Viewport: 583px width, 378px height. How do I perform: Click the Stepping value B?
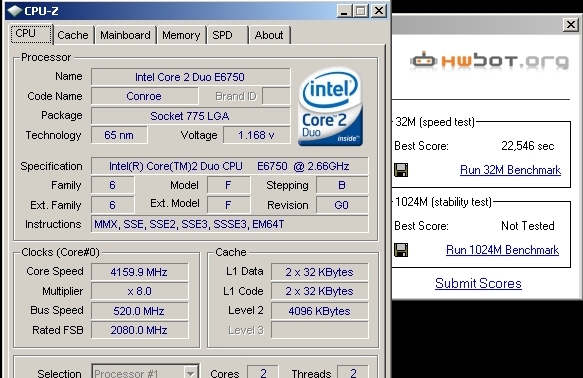342,185
